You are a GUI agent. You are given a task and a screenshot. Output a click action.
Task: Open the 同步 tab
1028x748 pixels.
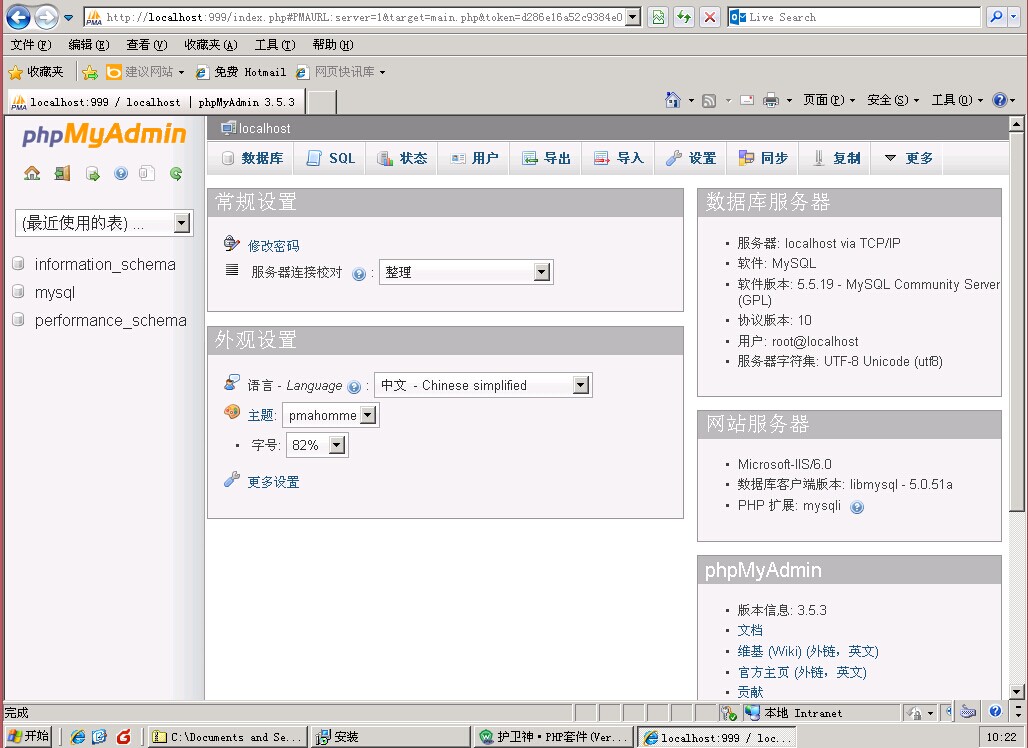click(x=763, y=158)
